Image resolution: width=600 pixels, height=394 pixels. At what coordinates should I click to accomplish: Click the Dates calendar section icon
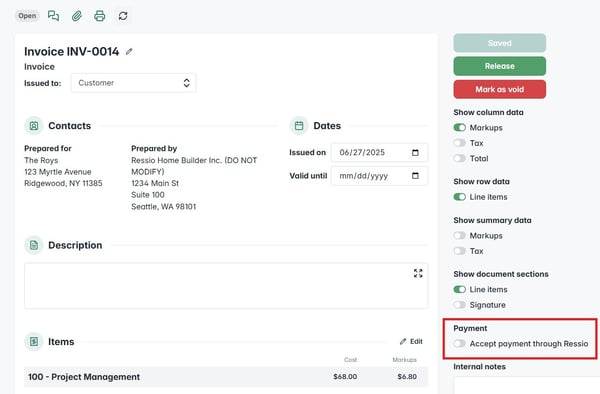[299, 125]
